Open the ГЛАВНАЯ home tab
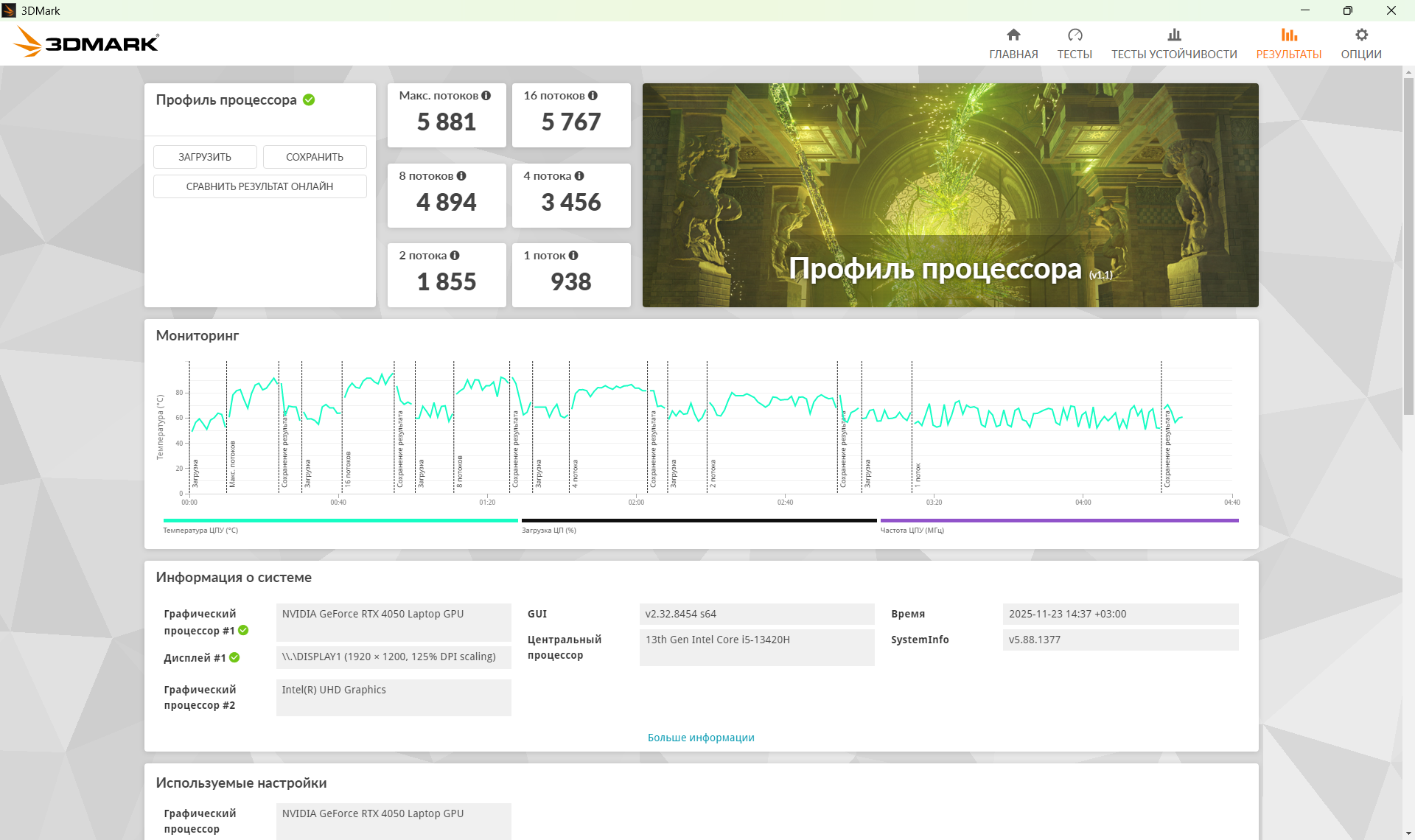Viewport: 1415px width, 840px height. 1013,44
